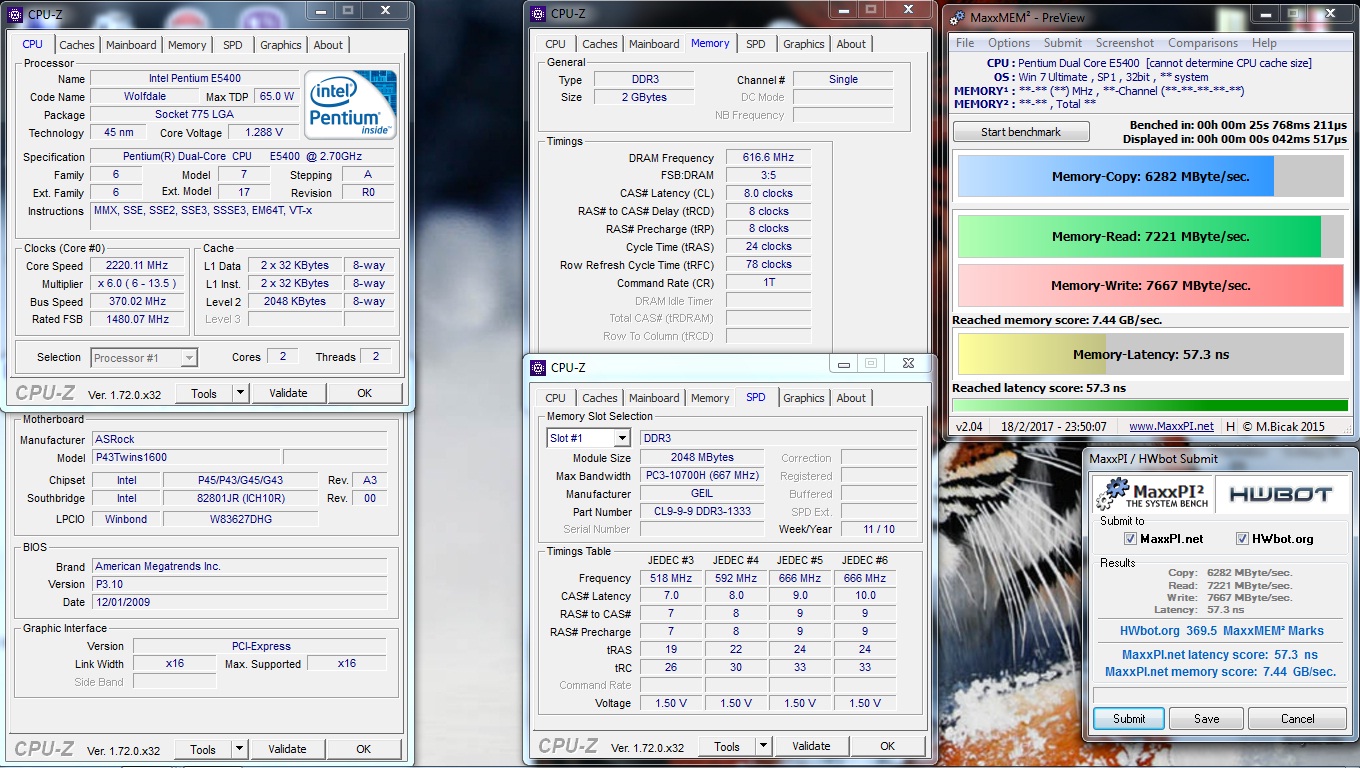Click Validate in CPU-Z processor window
This screenshot has height=768, width=1360.
288,393
